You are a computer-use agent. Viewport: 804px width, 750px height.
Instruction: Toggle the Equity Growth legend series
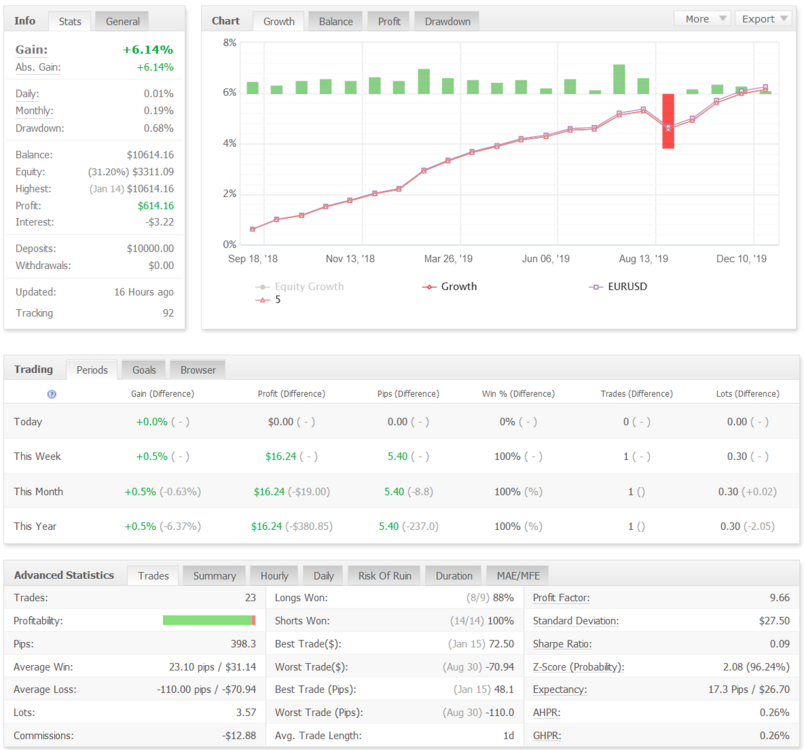click(x=300, y=287)
